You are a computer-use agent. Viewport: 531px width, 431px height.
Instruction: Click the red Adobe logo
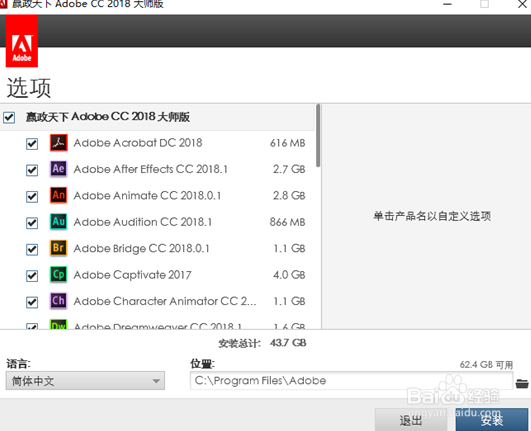(x=22, y=41)
